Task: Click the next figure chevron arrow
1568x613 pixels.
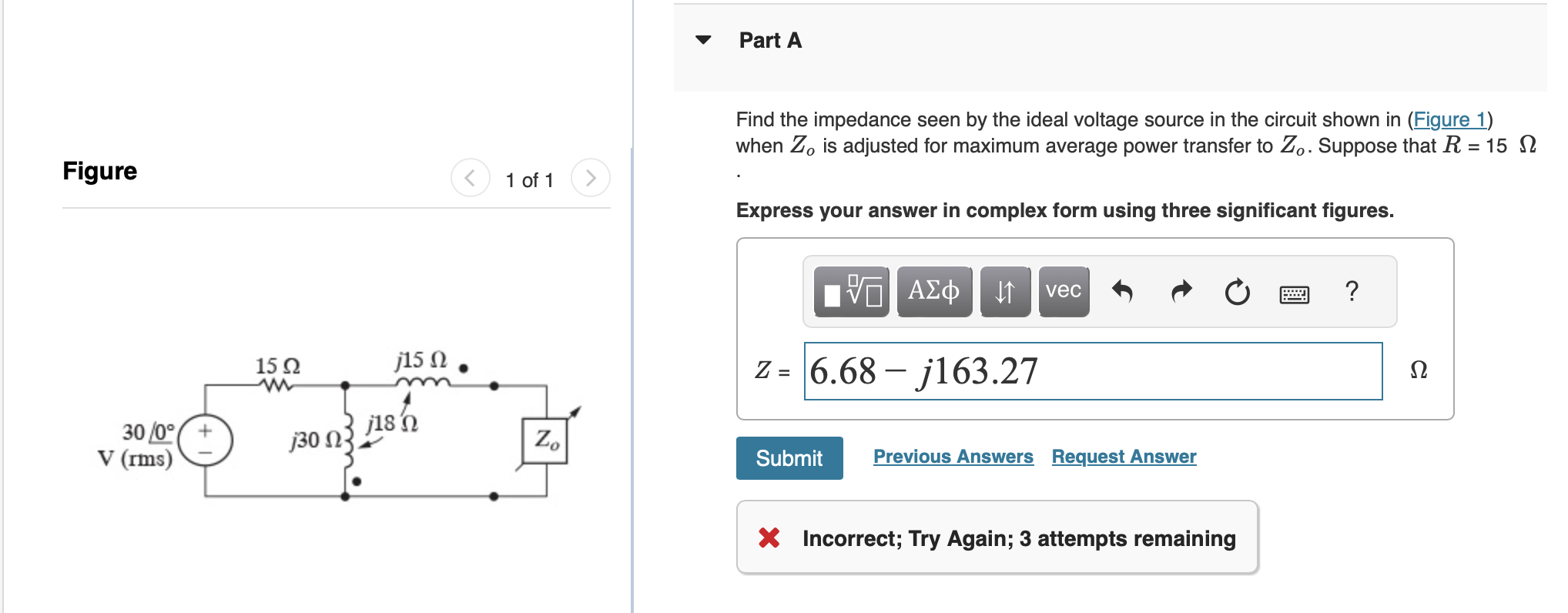Action: pos(590,177)
